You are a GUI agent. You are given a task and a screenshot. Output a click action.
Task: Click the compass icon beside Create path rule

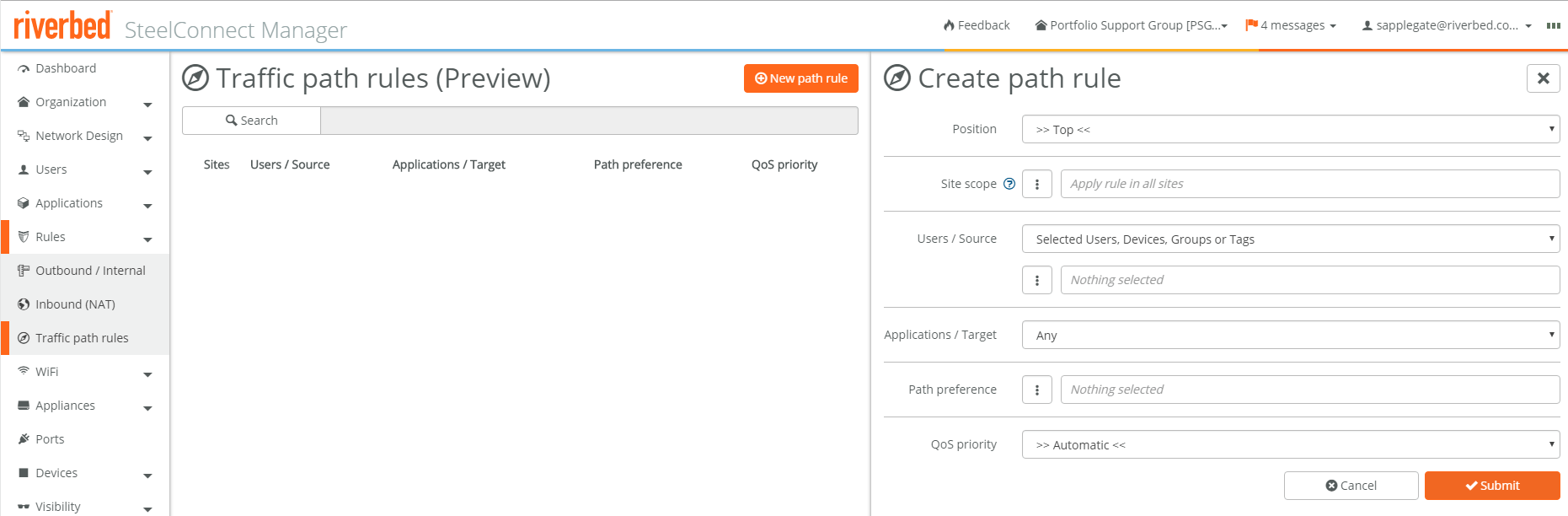pos(897,78)
